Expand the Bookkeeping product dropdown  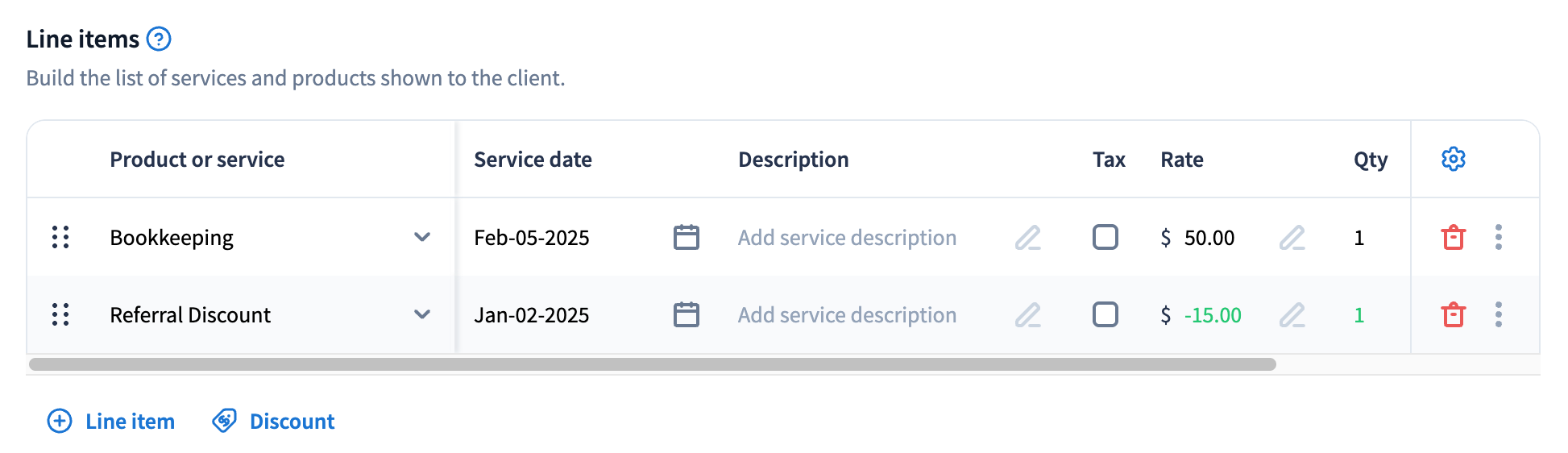point(421,237)
